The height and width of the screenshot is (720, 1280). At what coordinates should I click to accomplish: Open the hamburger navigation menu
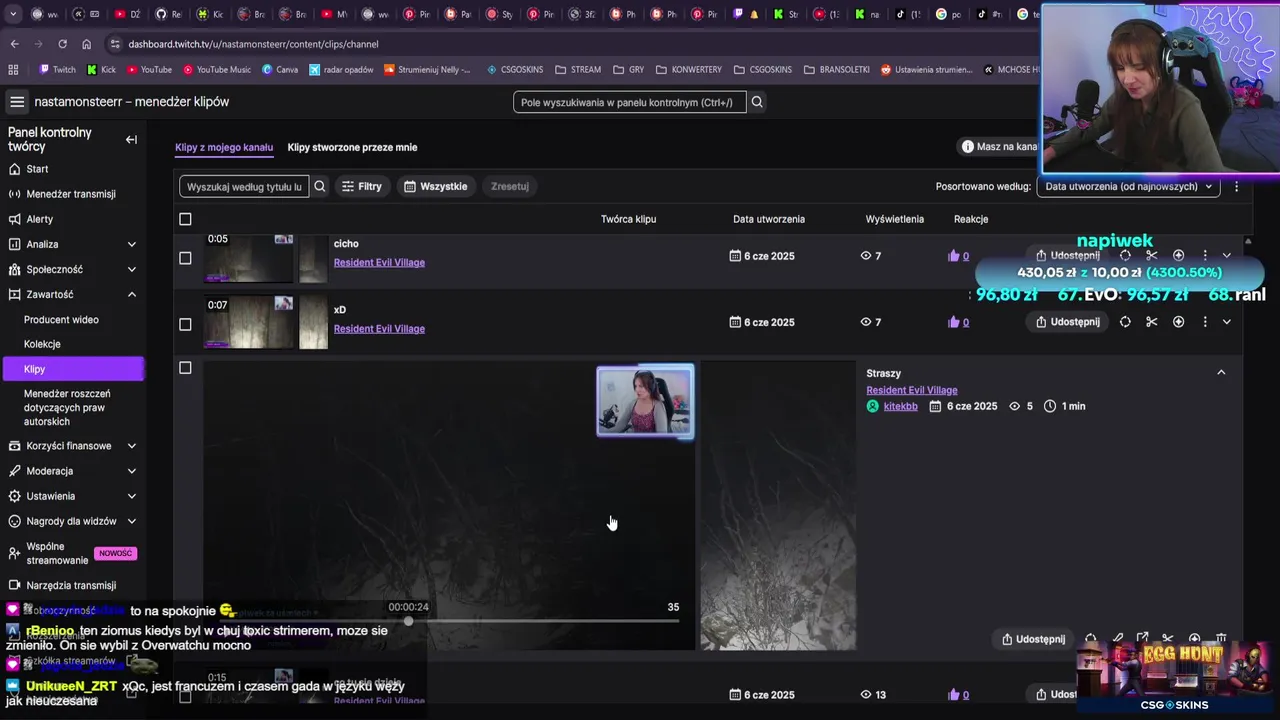tap(17, 102)
